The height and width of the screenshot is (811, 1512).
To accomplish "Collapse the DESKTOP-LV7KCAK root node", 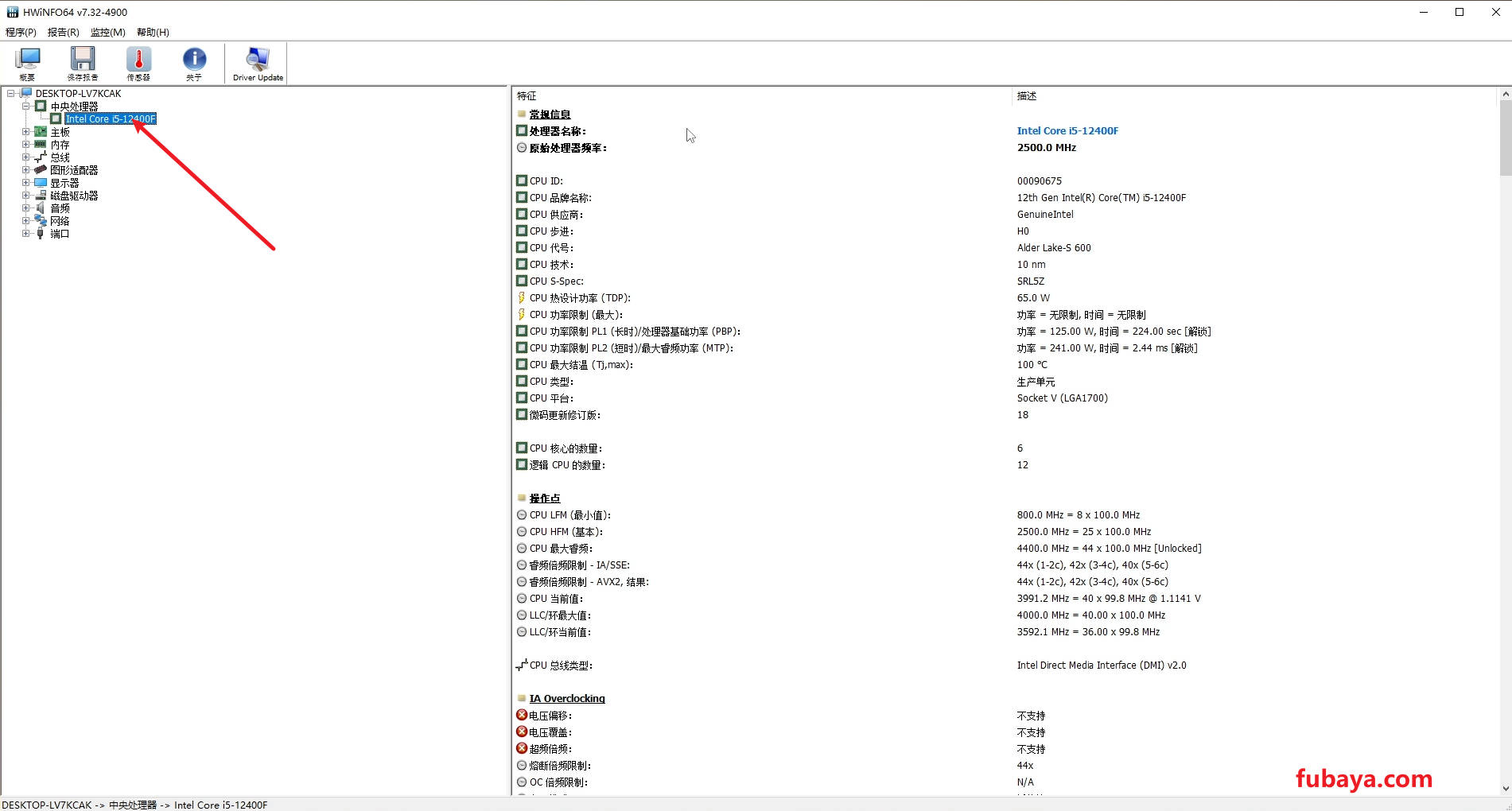I will 11,93.
